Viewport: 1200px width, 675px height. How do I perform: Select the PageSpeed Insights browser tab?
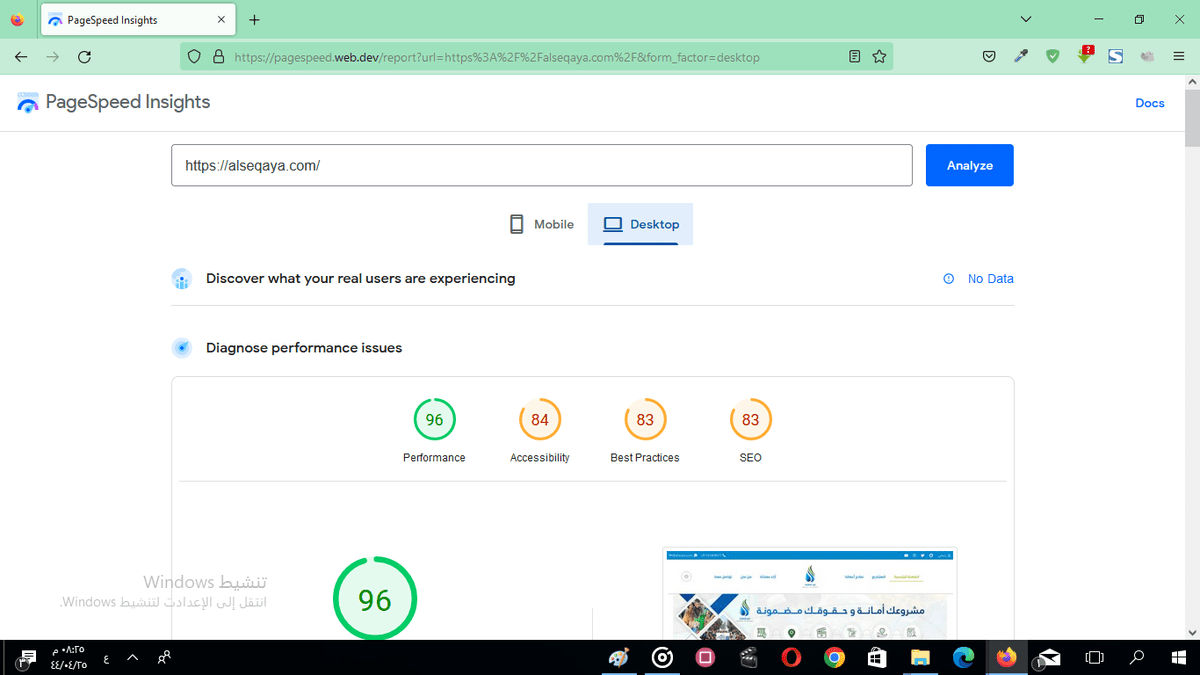pos(139,20)
